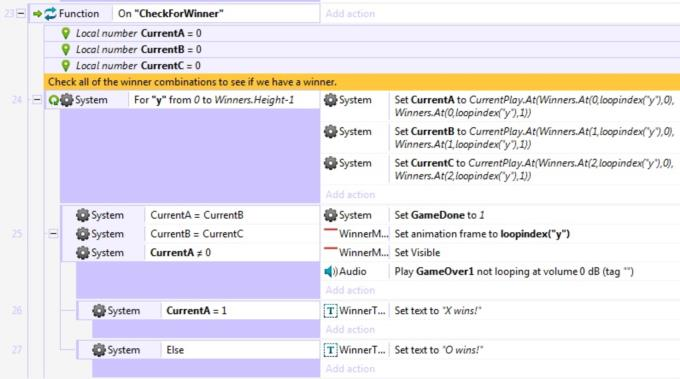Add action to the CheckForWinner function event
680x379 pixels.
(x=350, y=14)
